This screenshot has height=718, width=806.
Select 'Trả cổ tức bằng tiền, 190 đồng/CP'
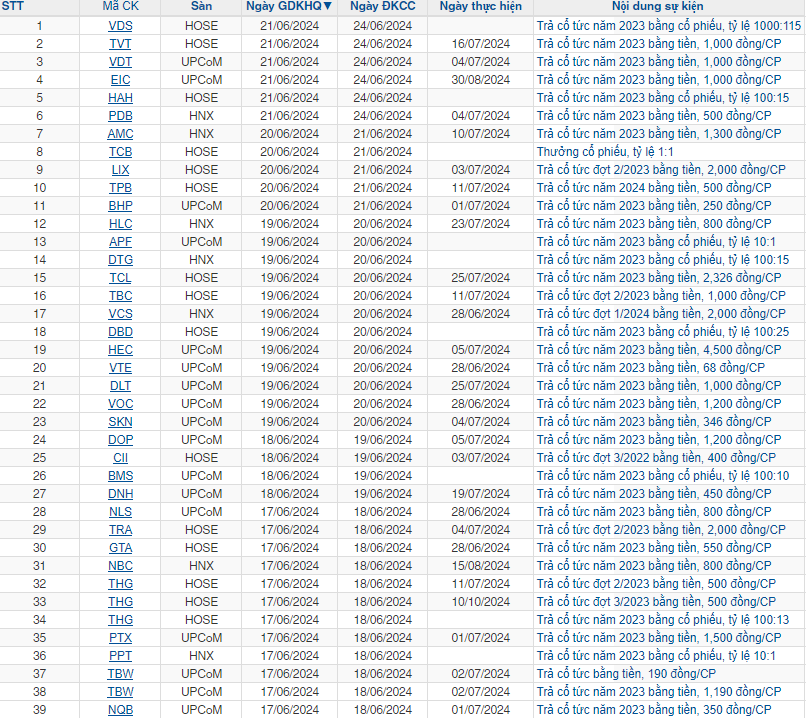point(626,673)
